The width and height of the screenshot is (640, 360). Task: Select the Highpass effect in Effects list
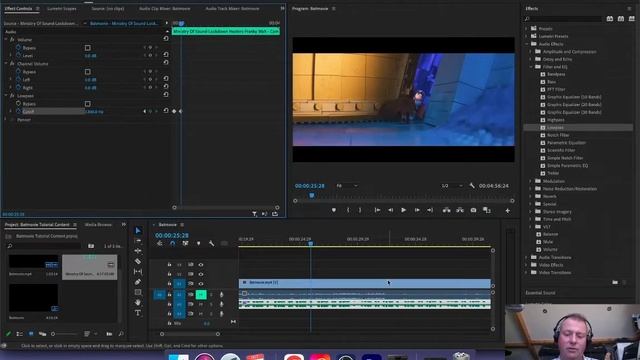[x=556, y=120]
